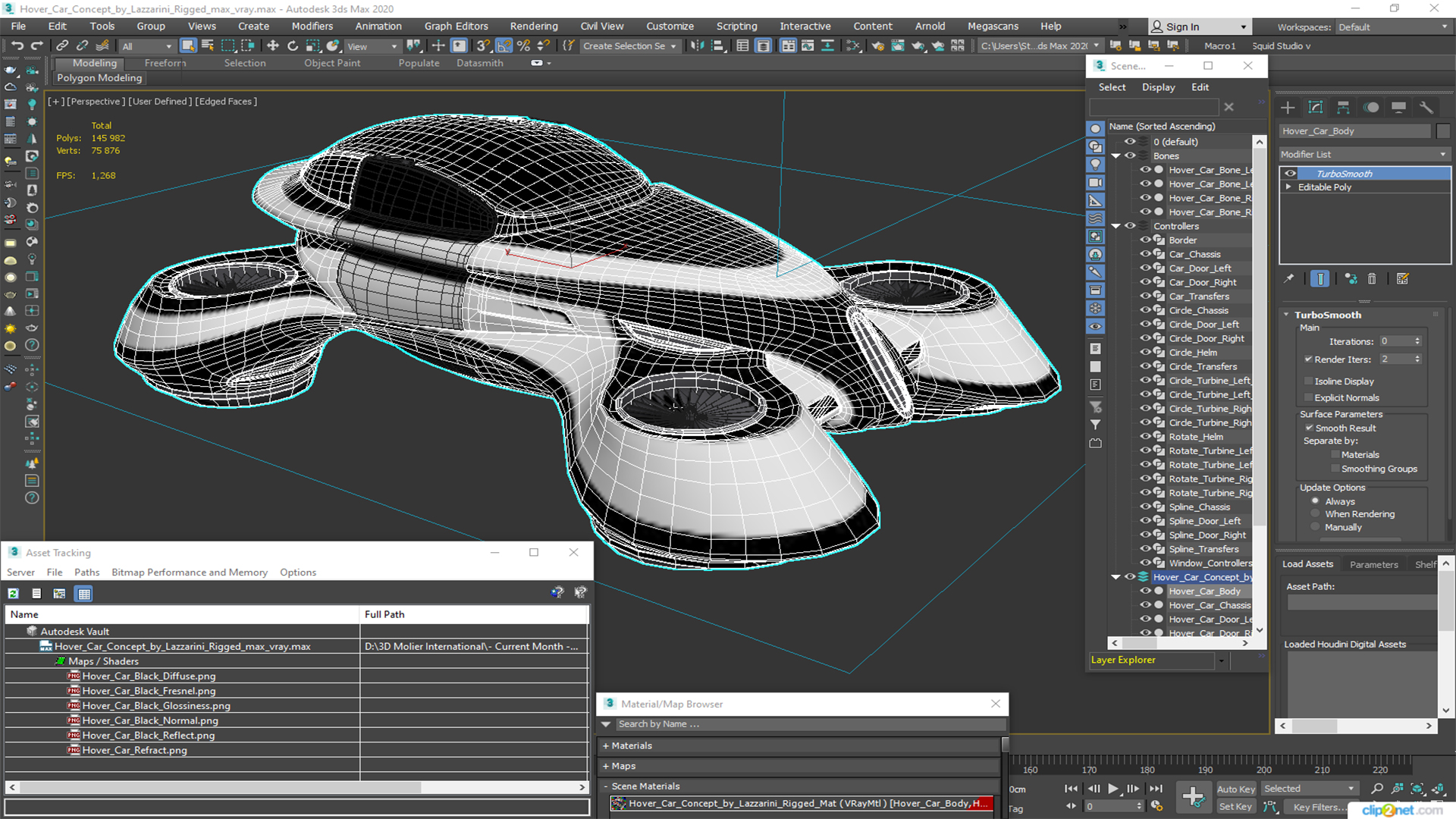Screen dimensions: 1456x819
Task: Click Remove Modifier trash icon
Action: coord(1372,279)
